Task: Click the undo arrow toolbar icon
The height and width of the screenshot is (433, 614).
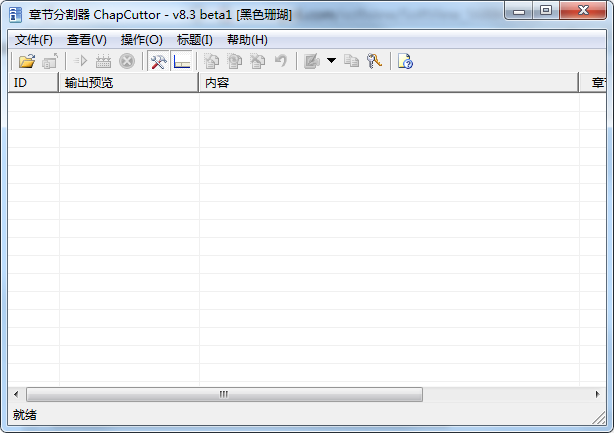Action: [281, 61]
